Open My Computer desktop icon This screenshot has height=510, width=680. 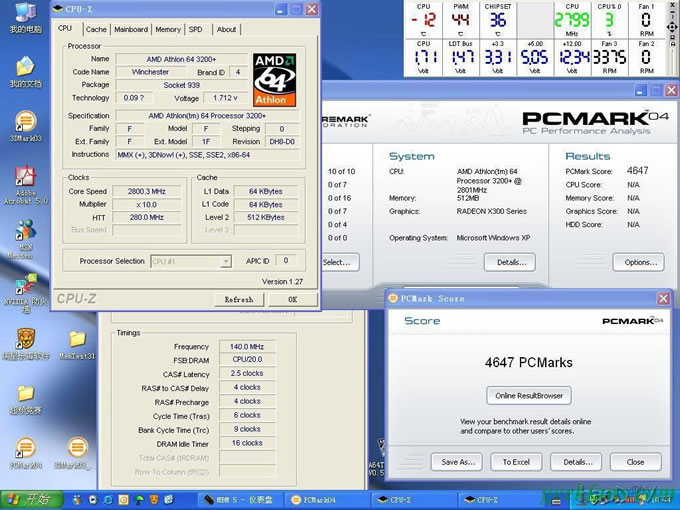(24, 14)
